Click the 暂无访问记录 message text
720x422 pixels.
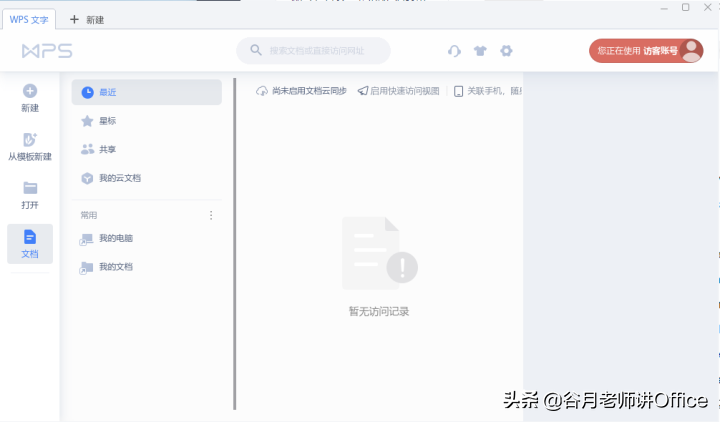click(379, 311)
